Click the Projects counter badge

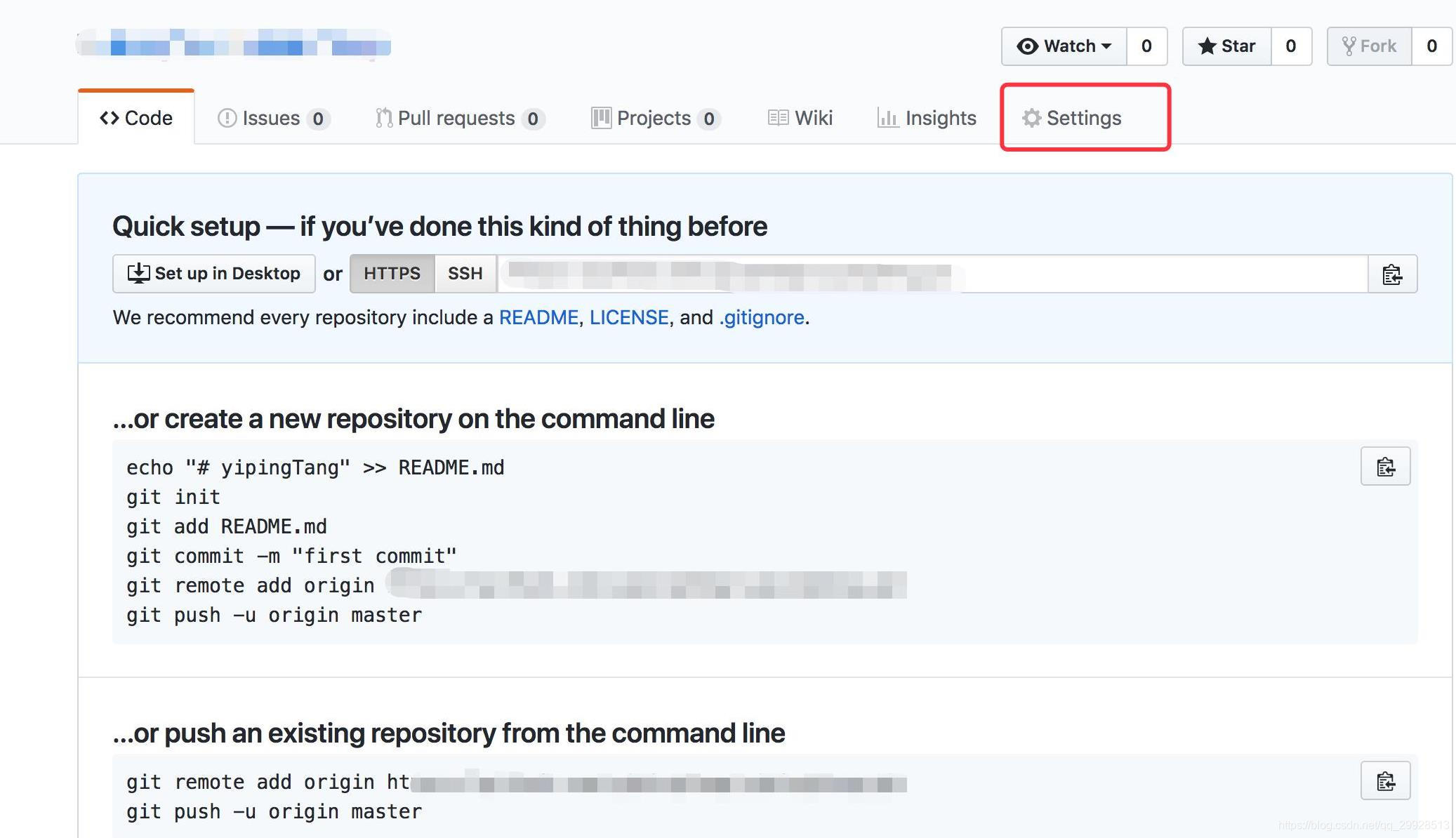coord(709,119)
